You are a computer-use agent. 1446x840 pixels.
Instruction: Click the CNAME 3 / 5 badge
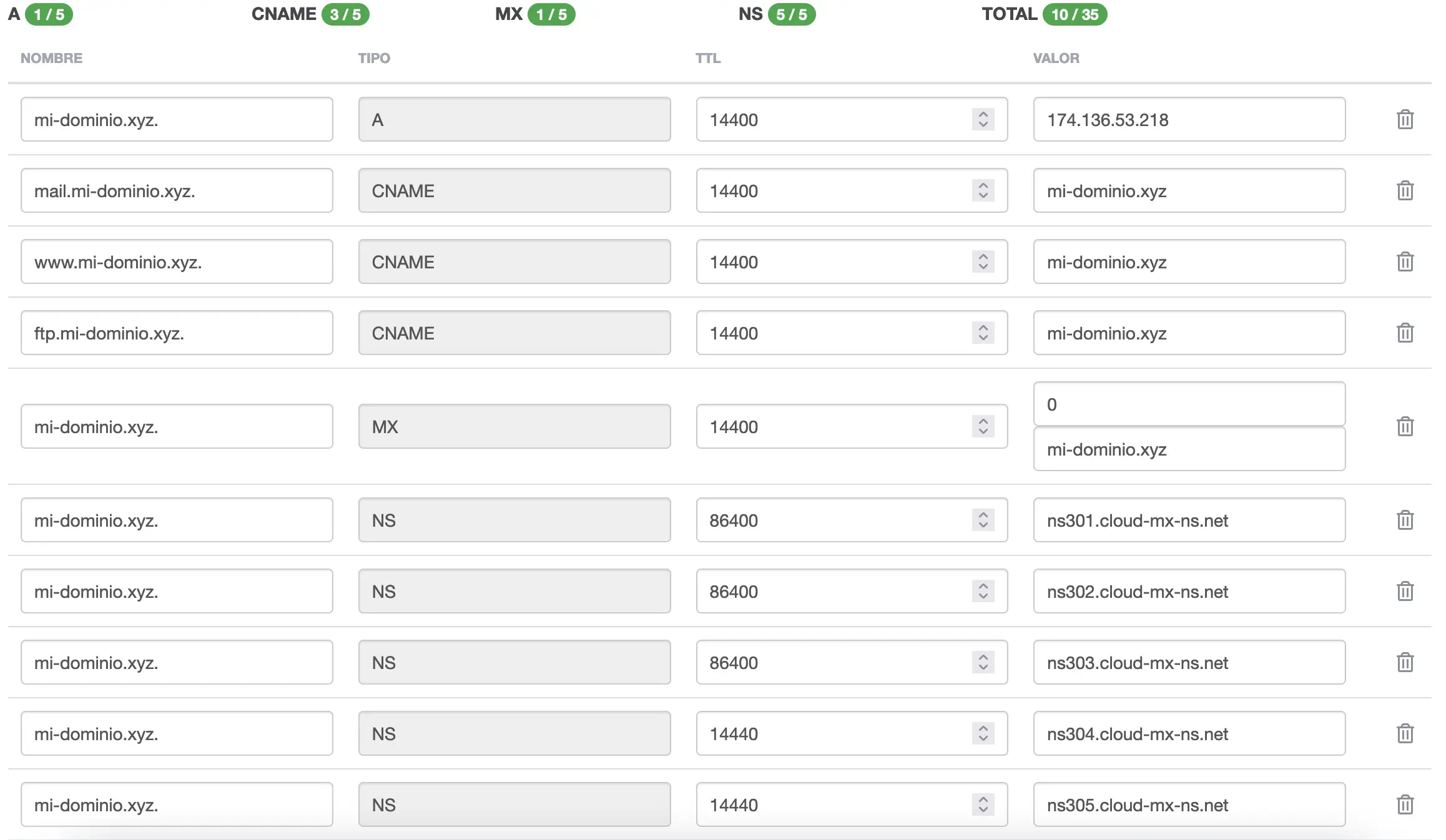(345, 14)
